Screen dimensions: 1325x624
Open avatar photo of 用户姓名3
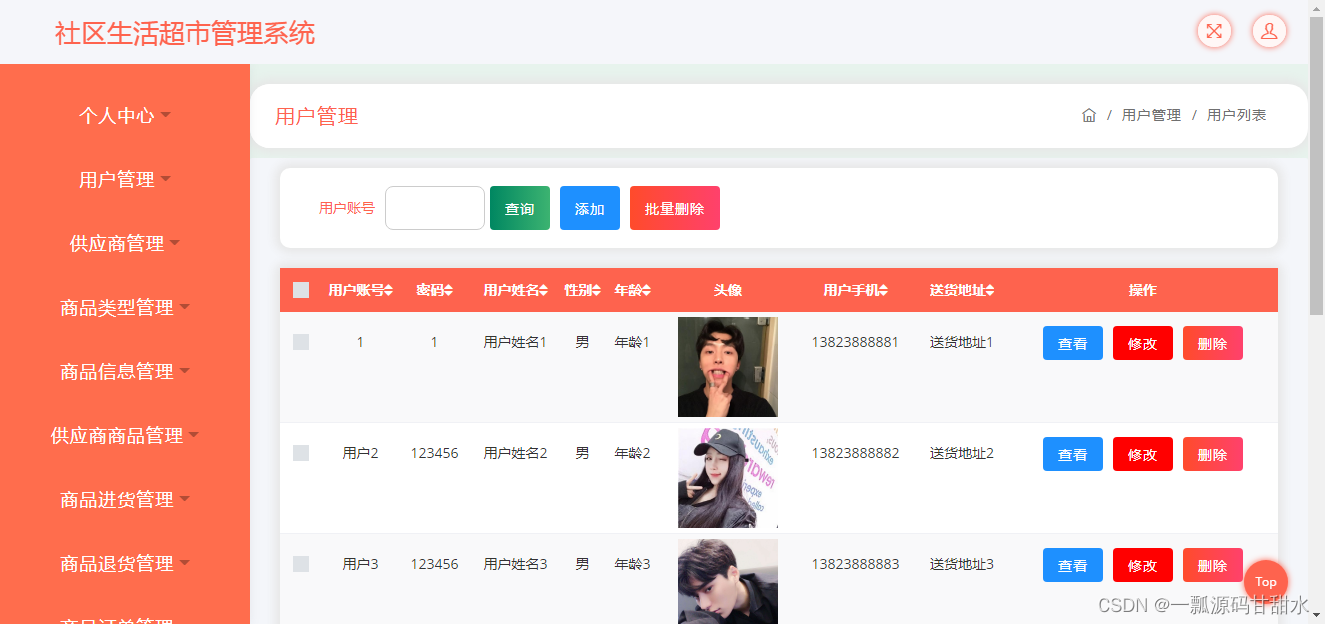click(728, 581)
